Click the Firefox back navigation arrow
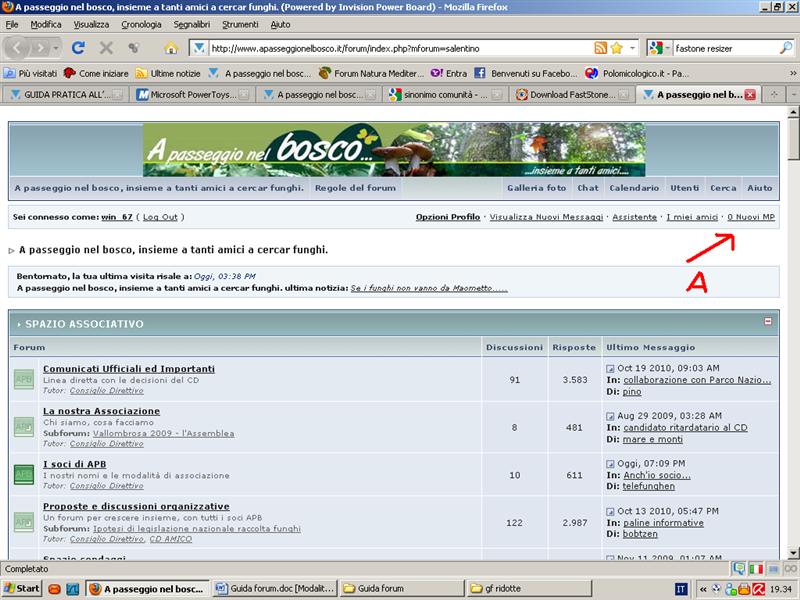 (x=20, y=47)
